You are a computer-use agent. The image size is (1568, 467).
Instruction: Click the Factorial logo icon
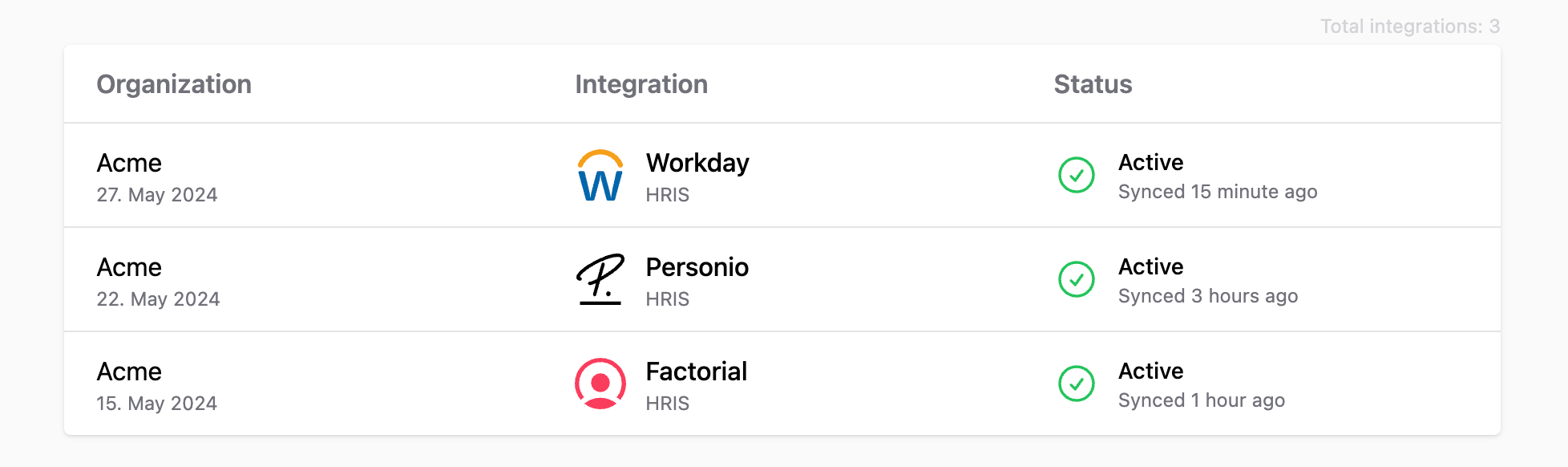[600, 384]
